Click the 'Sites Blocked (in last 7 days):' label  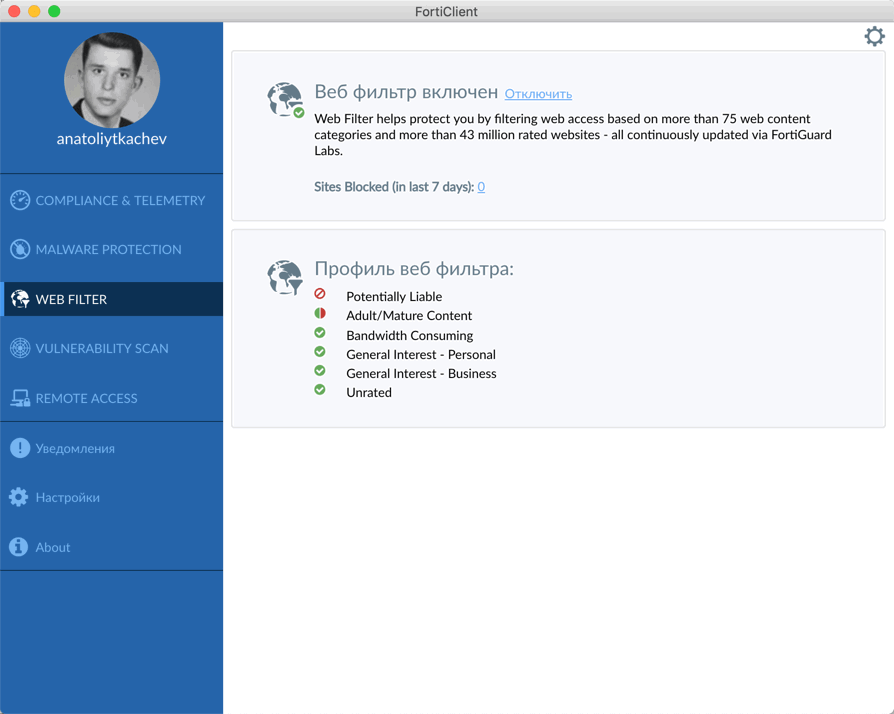pyautogui.click(x=394, y=186)
